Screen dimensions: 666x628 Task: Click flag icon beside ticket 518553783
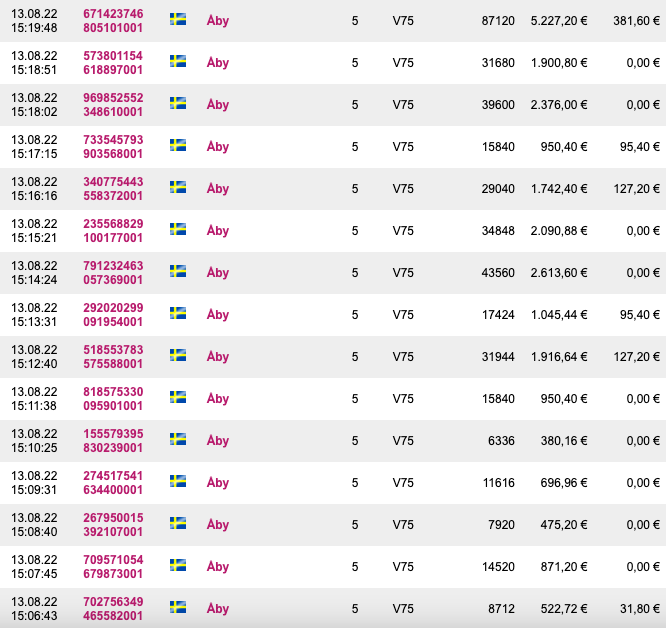point(178,355)
